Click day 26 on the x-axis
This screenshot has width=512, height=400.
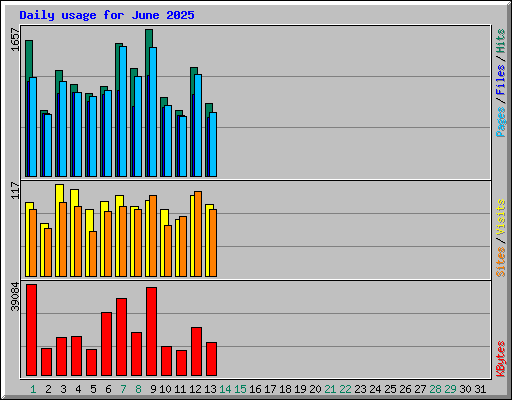tap(405, 389)
